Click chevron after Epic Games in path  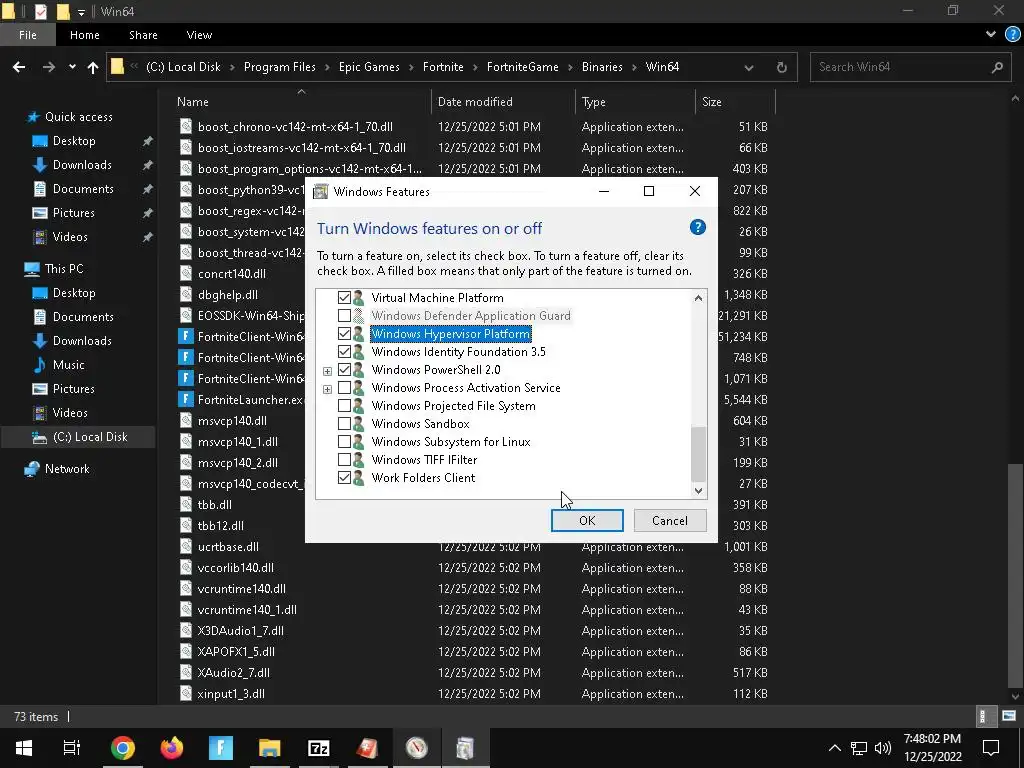coord(411,67)
